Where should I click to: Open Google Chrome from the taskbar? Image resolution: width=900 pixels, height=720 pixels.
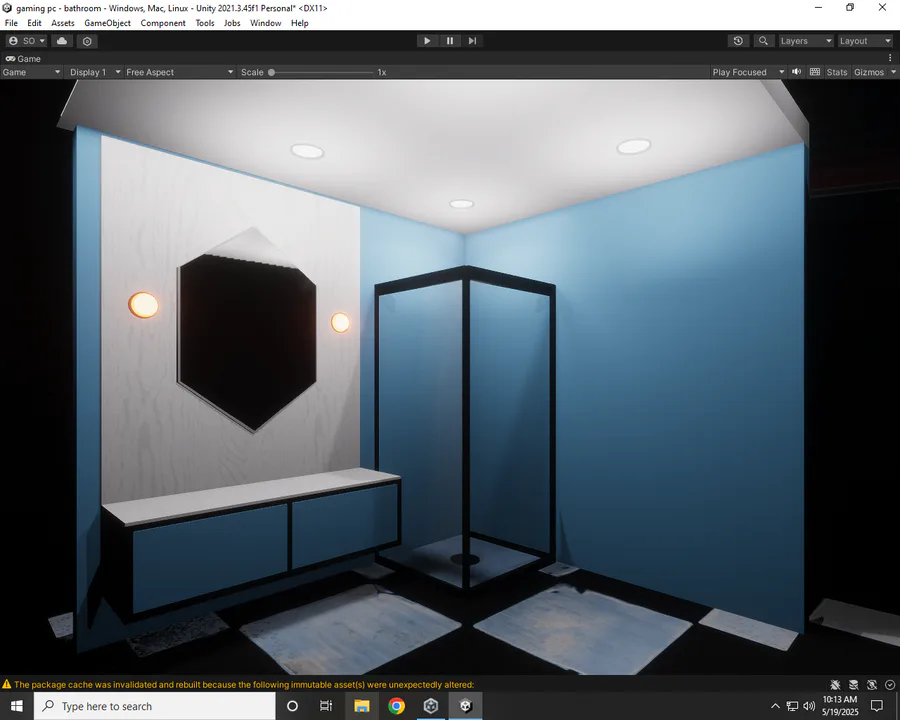pyautogui.click(x=396, y=706)
